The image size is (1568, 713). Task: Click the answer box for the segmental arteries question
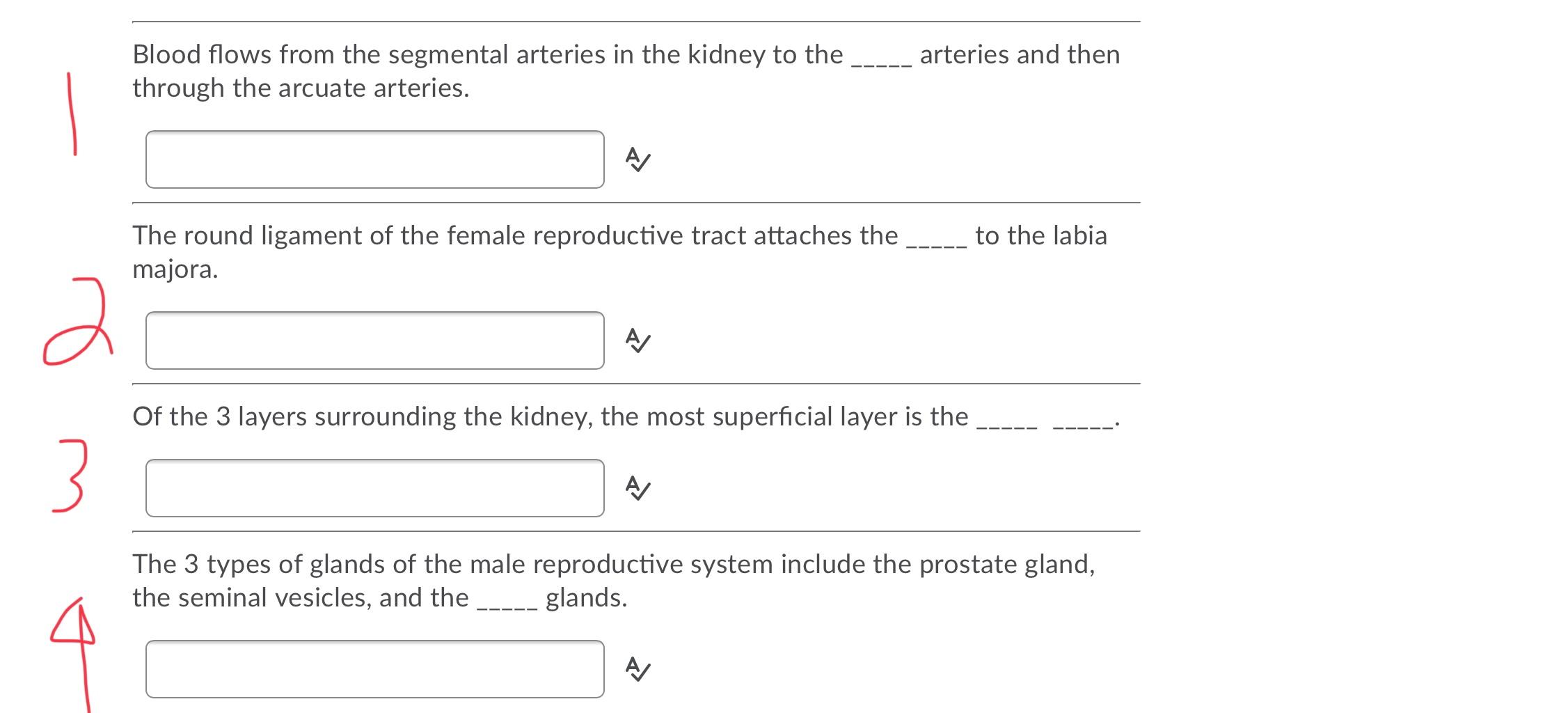[376, 160]
